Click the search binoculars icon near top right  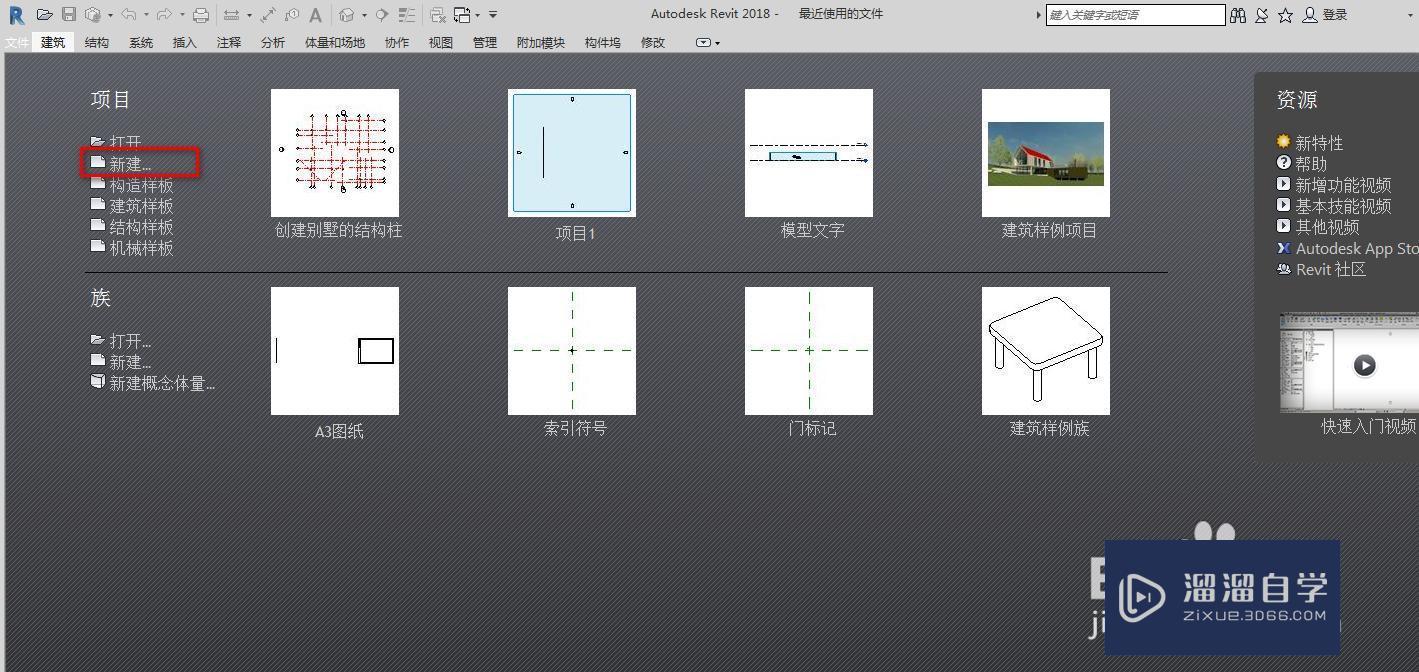click(1238, 14)
